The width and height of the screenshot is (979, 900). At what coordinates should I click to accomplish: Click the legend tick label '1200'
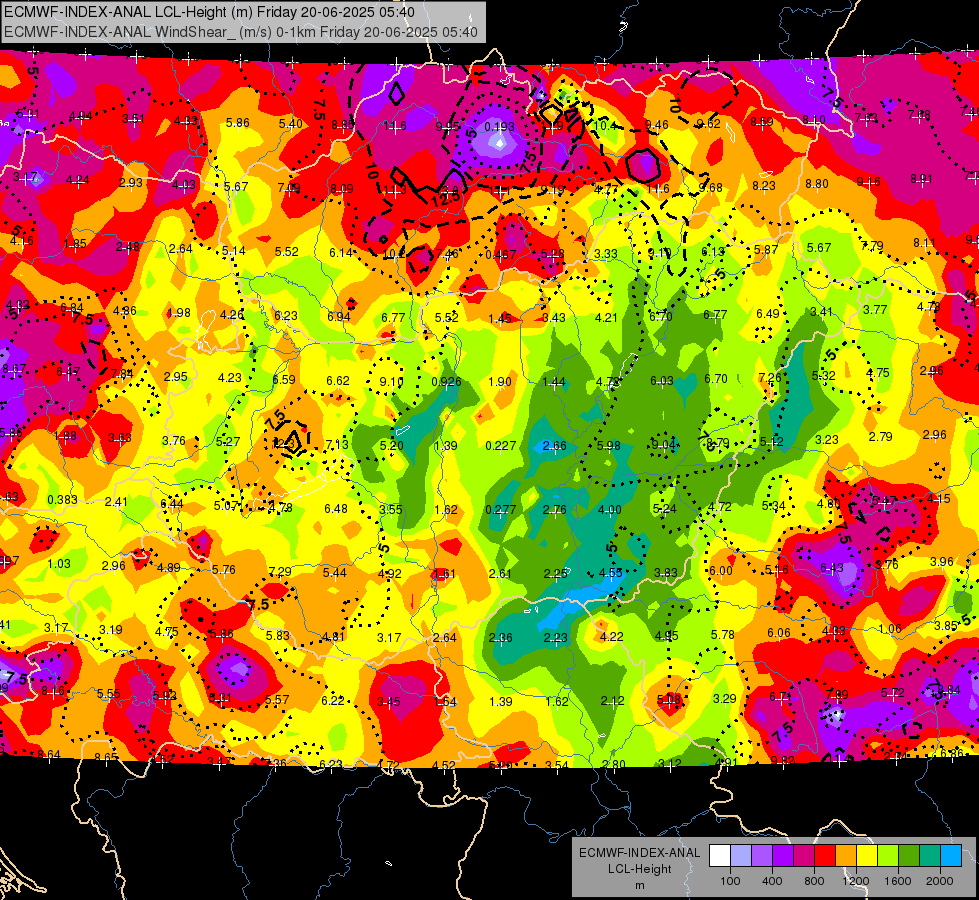click(856, 881)
